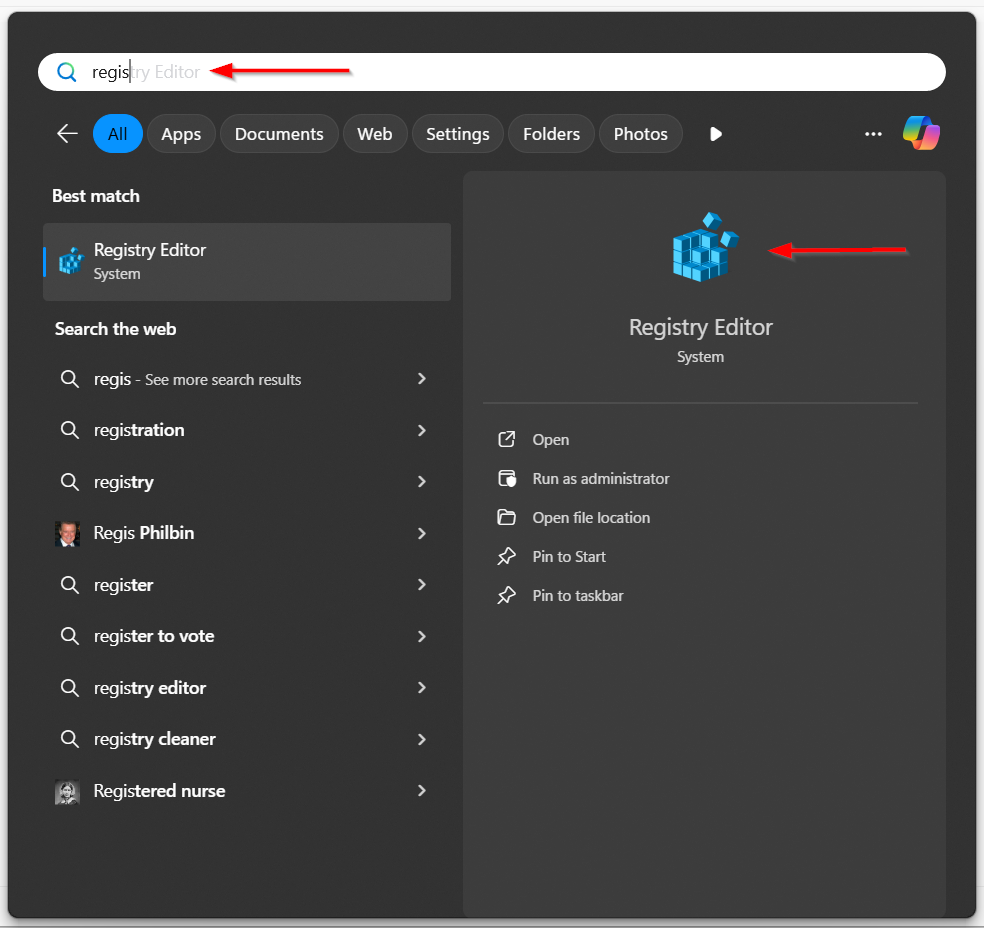
Task: Expand the 'registry editor' suggestion chevron
Action: [x=422, y=688]
